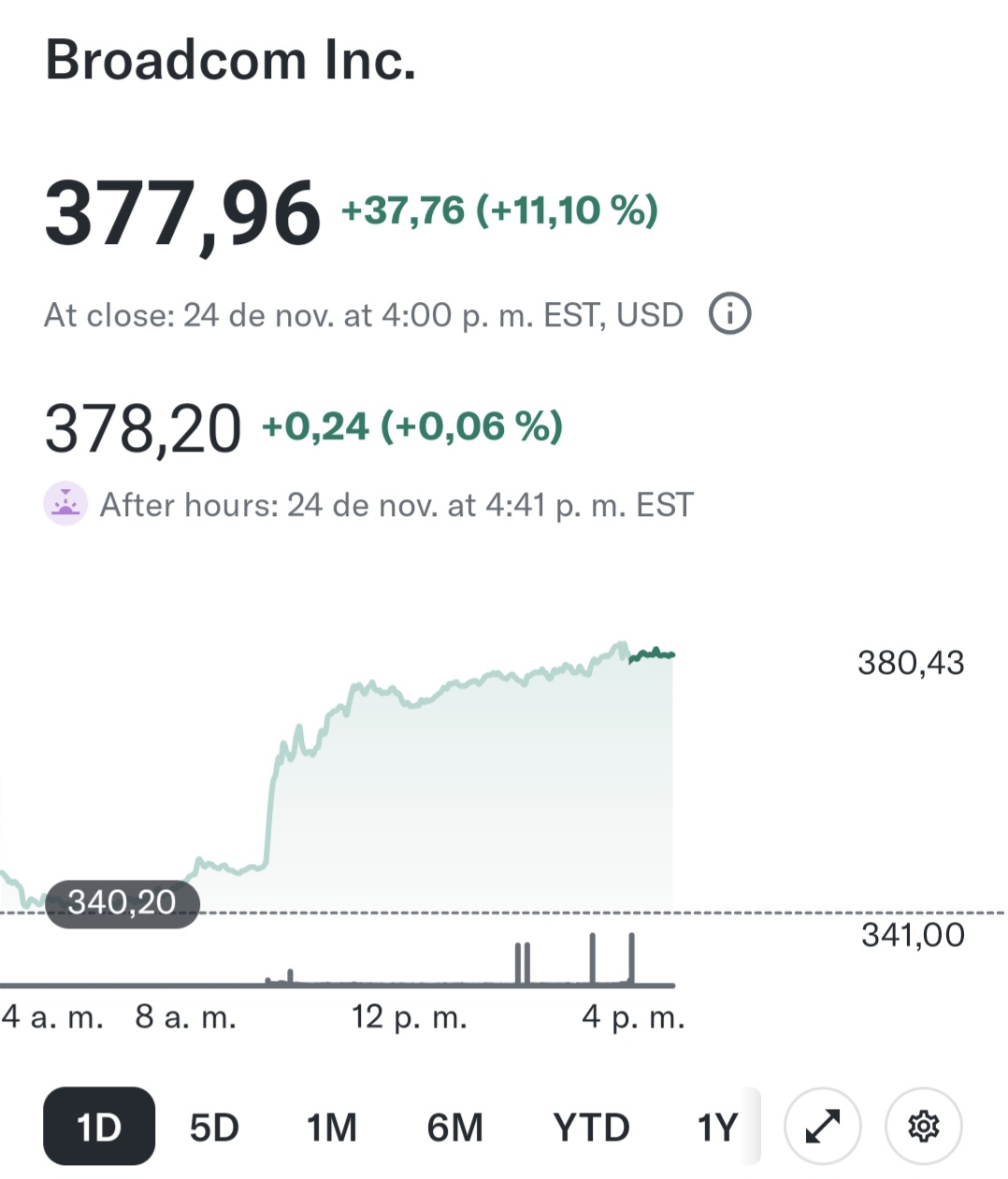
Task: Tap the 377,96 closing price
Action: point(182,214)
